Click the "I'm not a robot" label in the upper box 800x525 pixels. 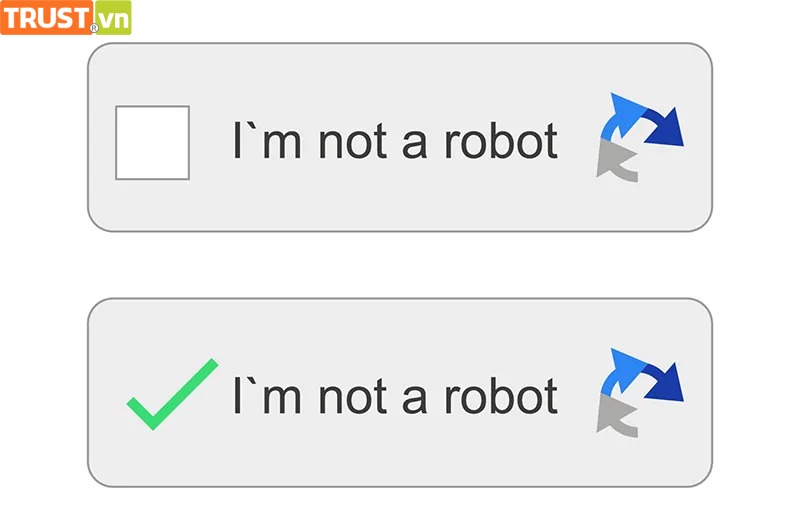(x=395, y=140)
